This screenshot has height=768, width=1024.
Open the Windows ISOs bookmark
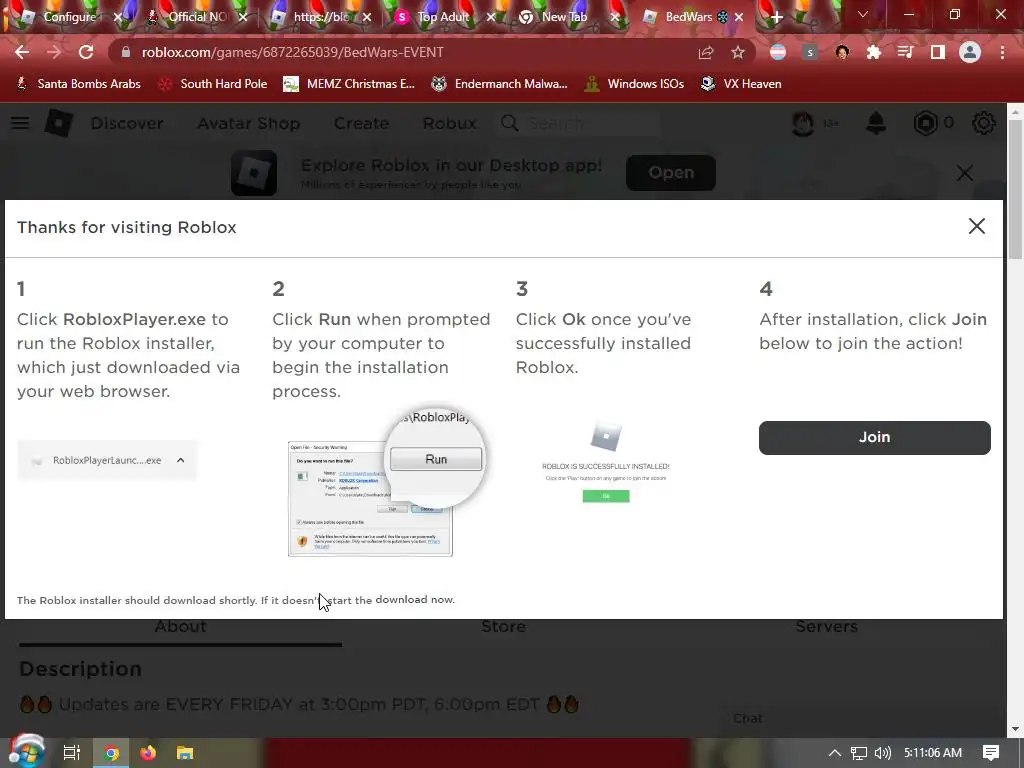tap(635, 84)
